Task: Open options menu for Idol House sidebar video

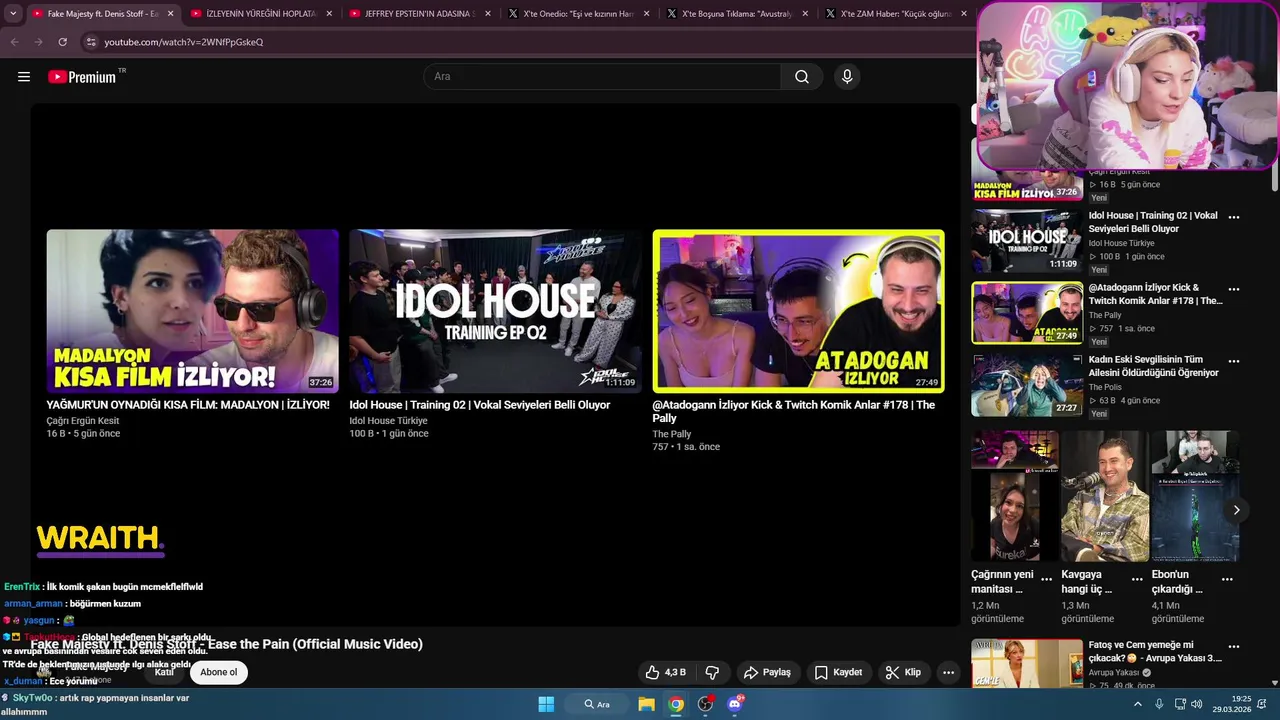Action: [x=1234, y=217]
